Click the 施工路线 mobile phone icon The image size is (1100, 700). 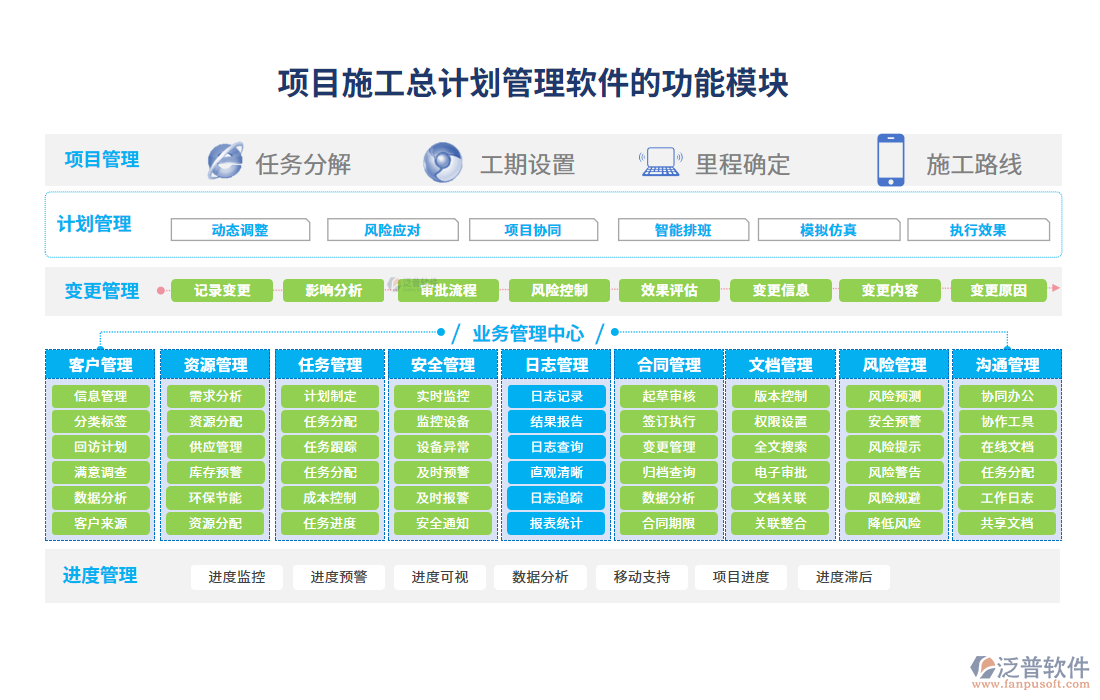(889, 160)
